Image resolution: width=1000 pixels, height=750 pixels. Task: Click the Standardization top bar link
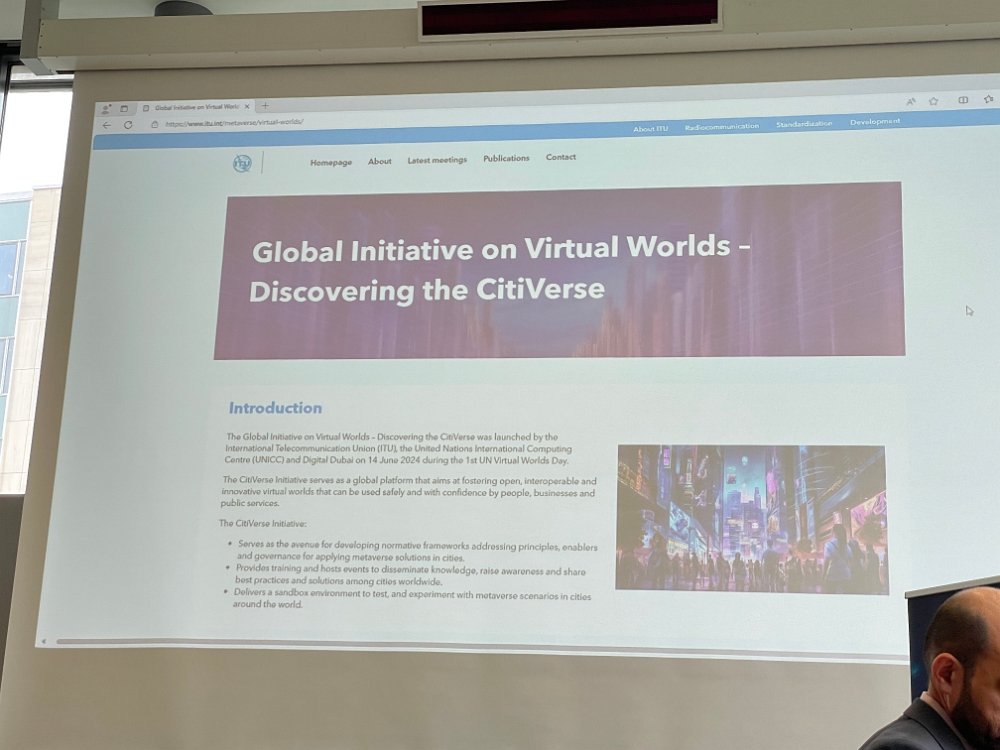[x=804, y=124]
